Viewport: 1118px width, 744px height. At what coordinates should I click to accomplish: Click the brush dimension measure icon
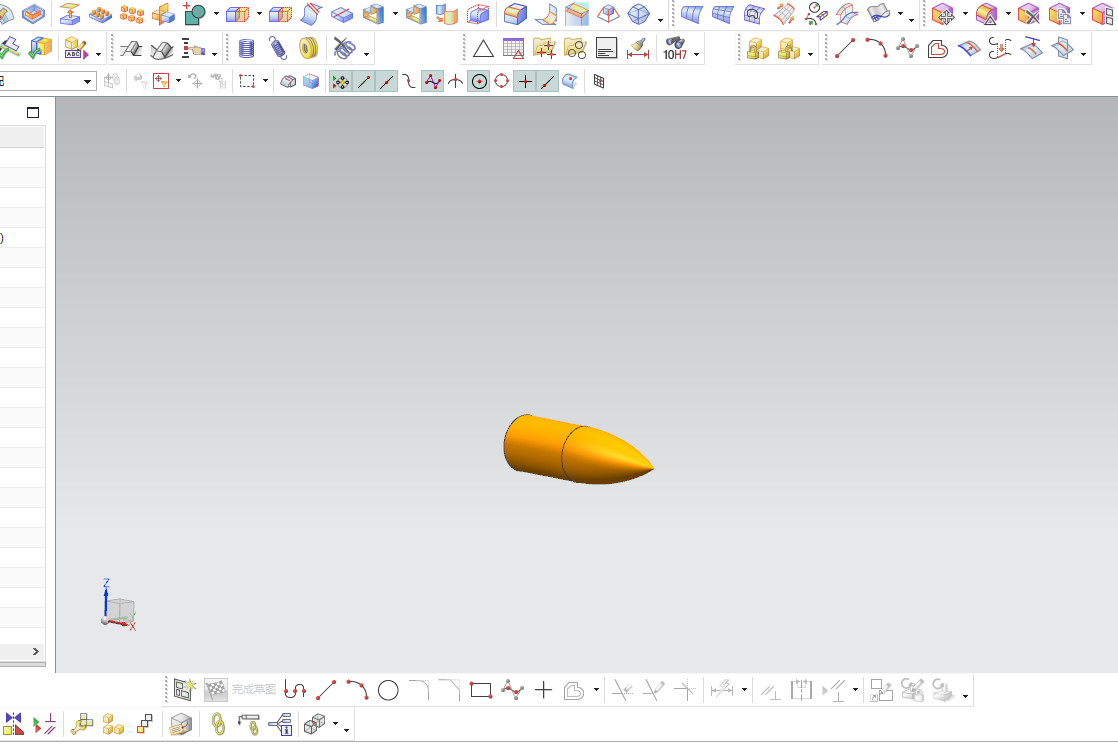[x=637, y=49]
